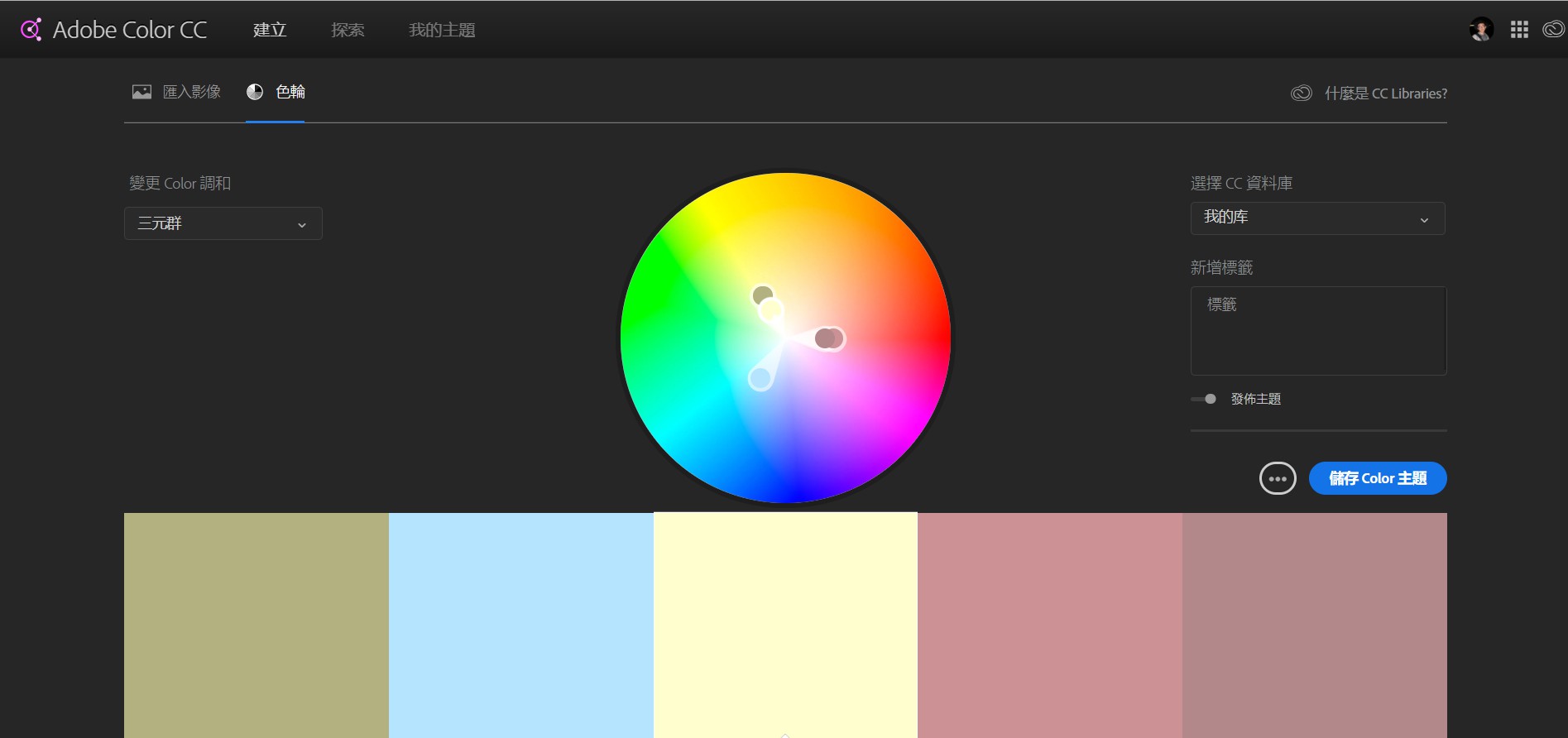
Task: Click the import image icon
Action: [x=141, y=92]
